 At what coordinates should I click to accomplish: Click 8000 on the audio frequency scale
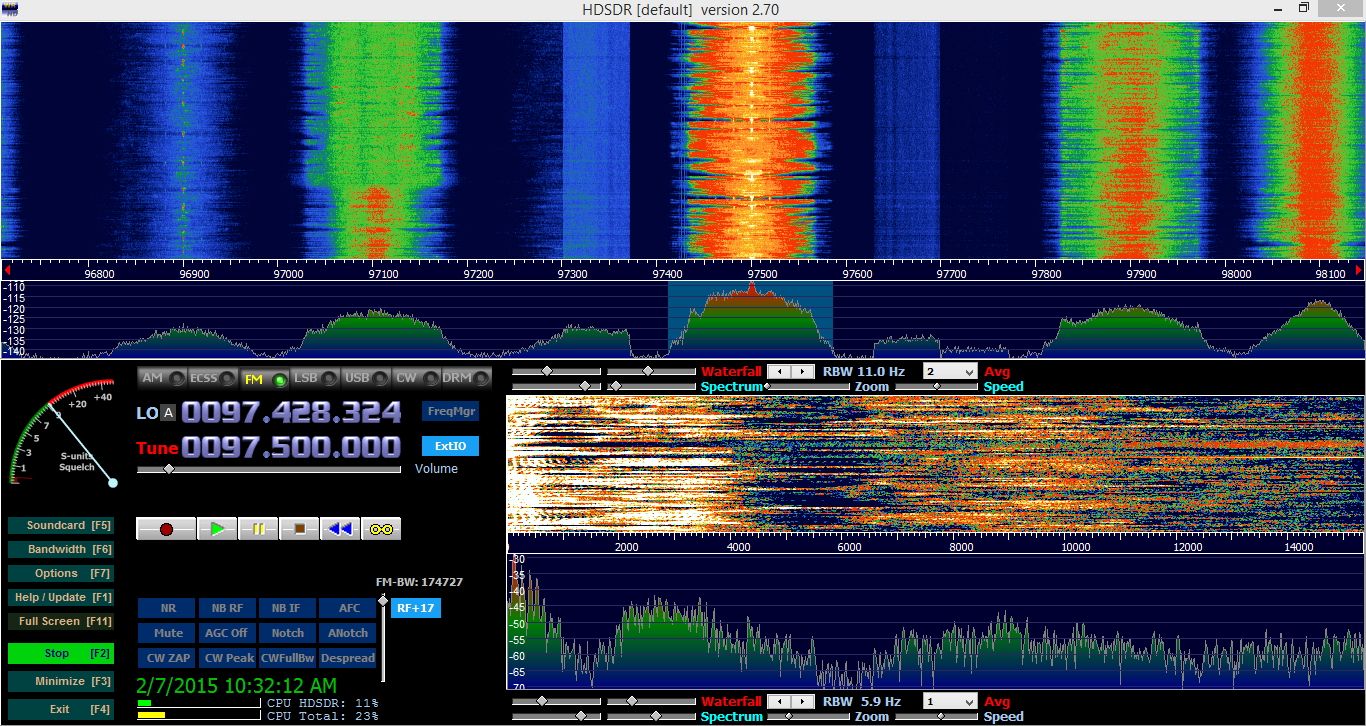pos(961,547)
